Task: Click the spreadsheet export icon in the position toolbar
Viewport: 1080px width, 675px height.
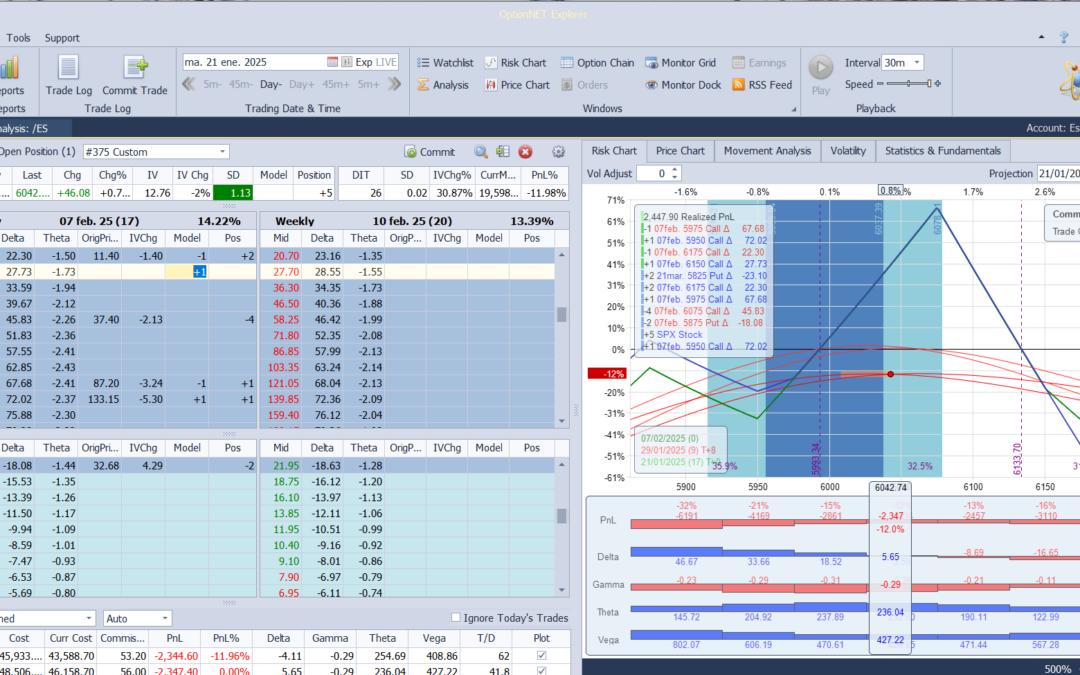Action: tap(503, 152)
